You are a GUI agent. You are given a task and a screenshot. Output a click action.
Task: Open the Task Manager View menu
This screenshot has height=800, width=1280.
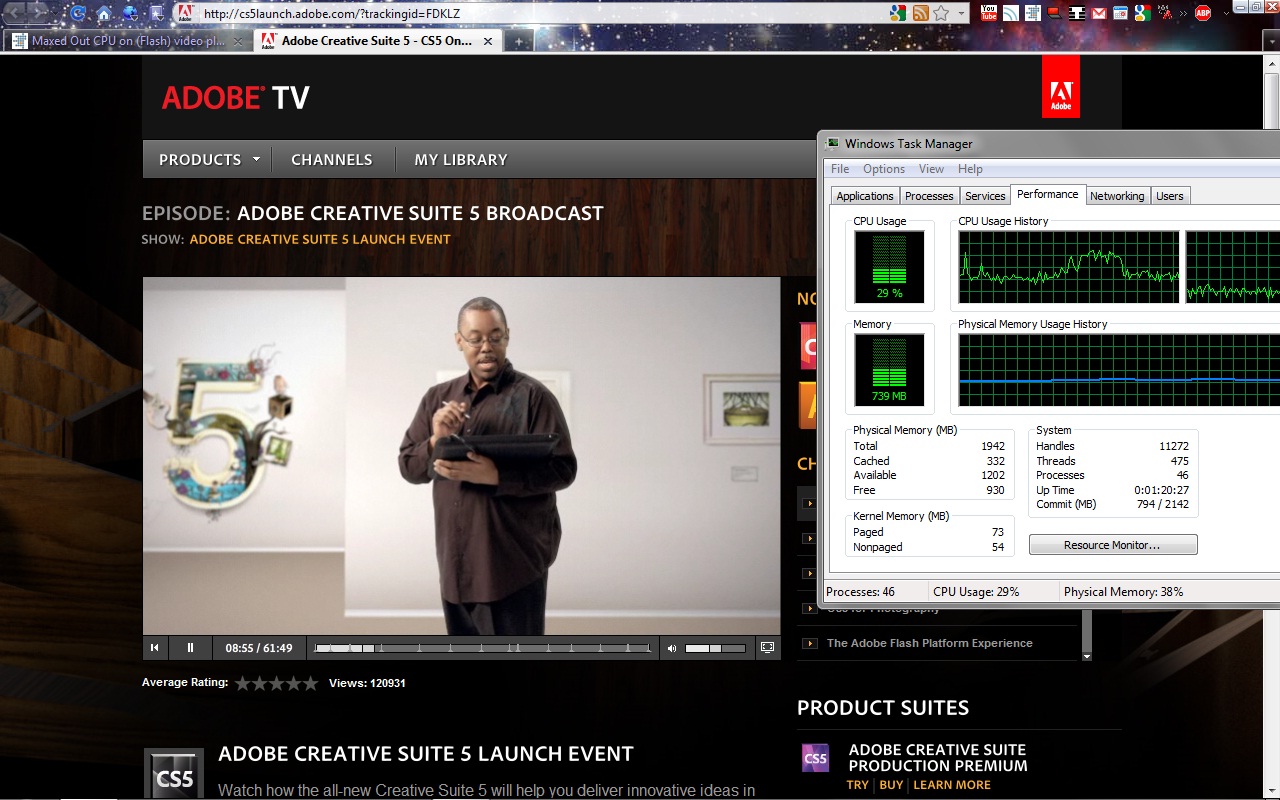(931, 169)
